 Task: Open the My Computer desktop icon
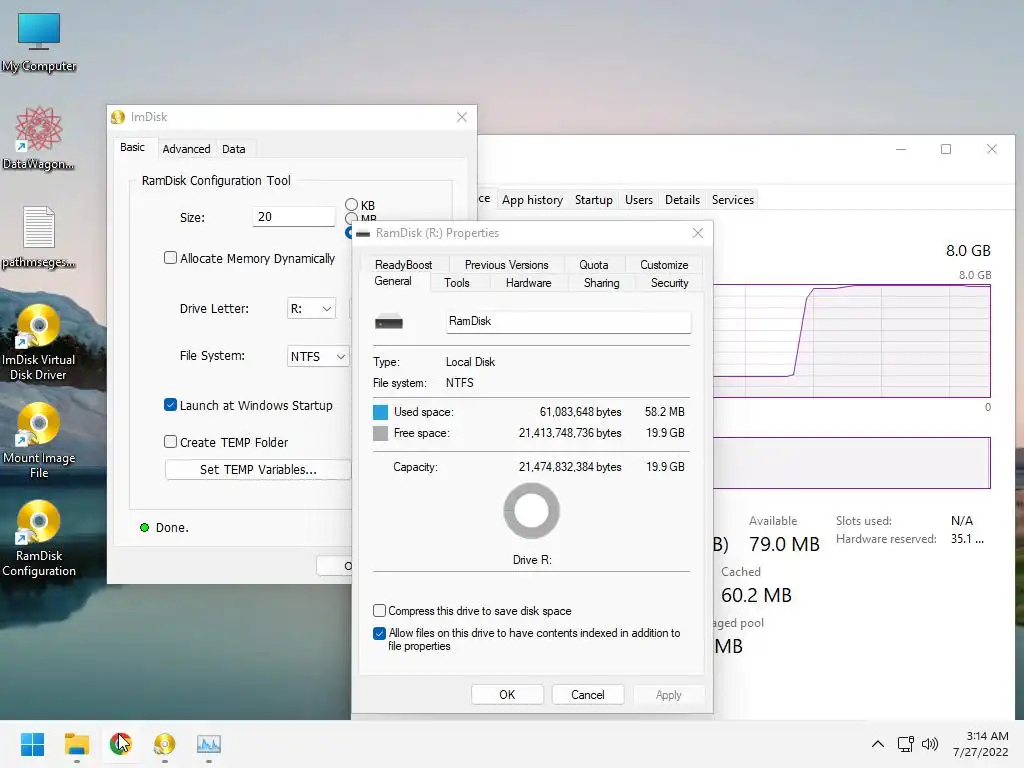(x=39, y=42)
